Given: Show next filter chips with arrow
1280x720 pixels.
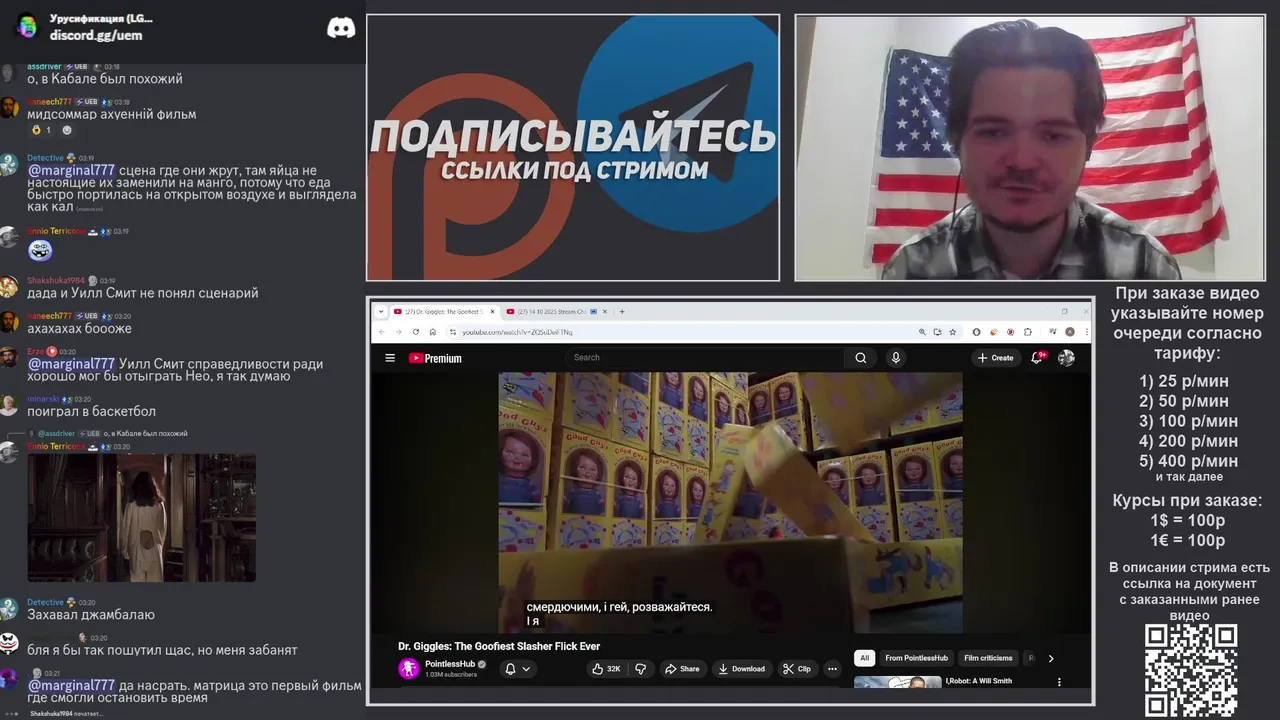Looking at the screenshot, I should 1050,658.
